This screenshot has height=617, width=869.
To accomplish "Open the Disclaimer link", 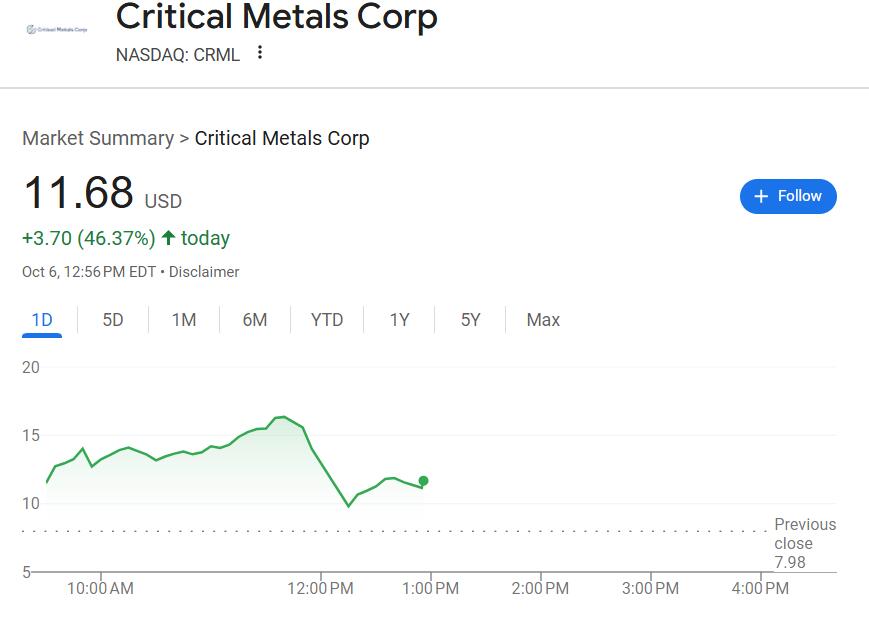I will click(x=204, y=272).
